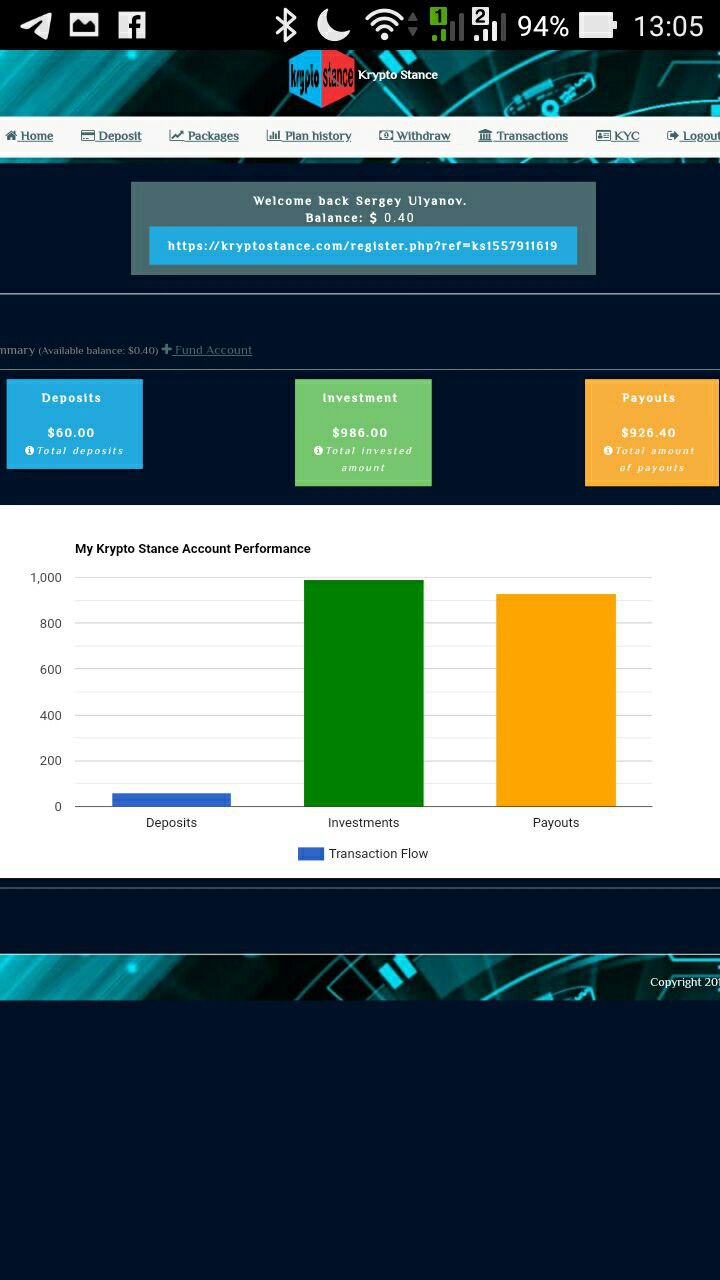The width and height of the screenshot is (720, 1280).
Task: Go to the Deposit page
Action: point(111,136)
